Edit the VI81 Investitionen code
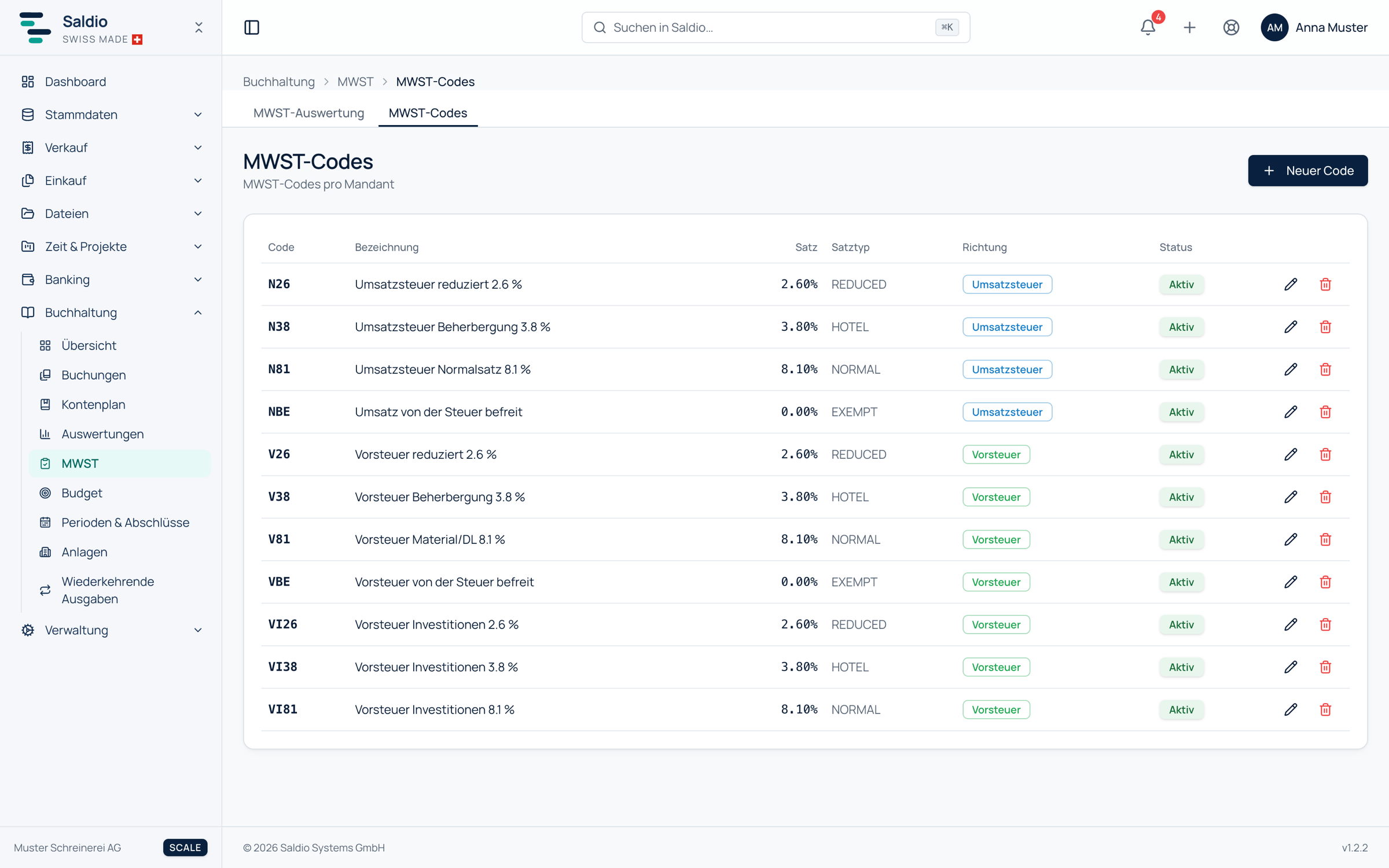Image resolution: width=1389 pixels, height=868 pixels. 1291,709
